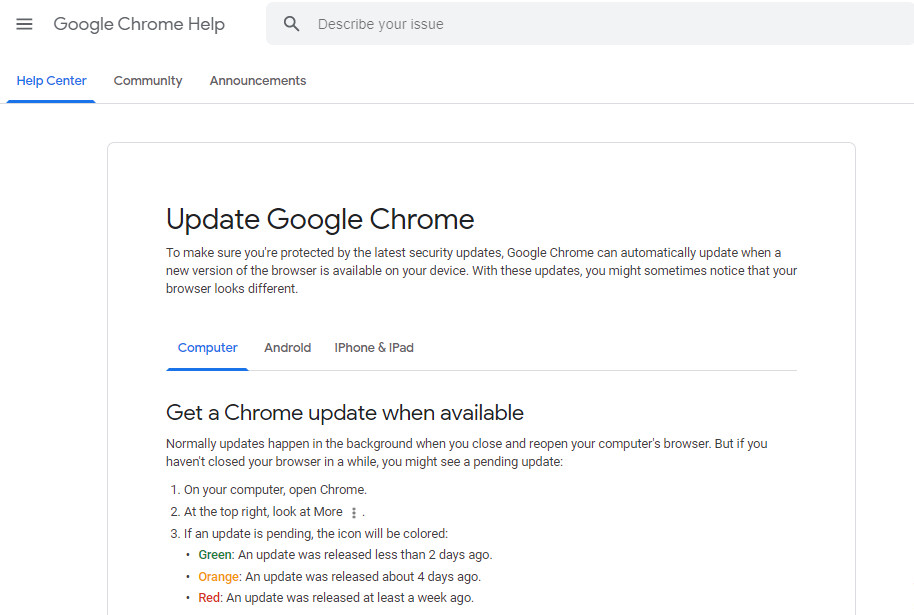Click the paragraph about background updates
The image size is (914, 615).
pos(466,452)
